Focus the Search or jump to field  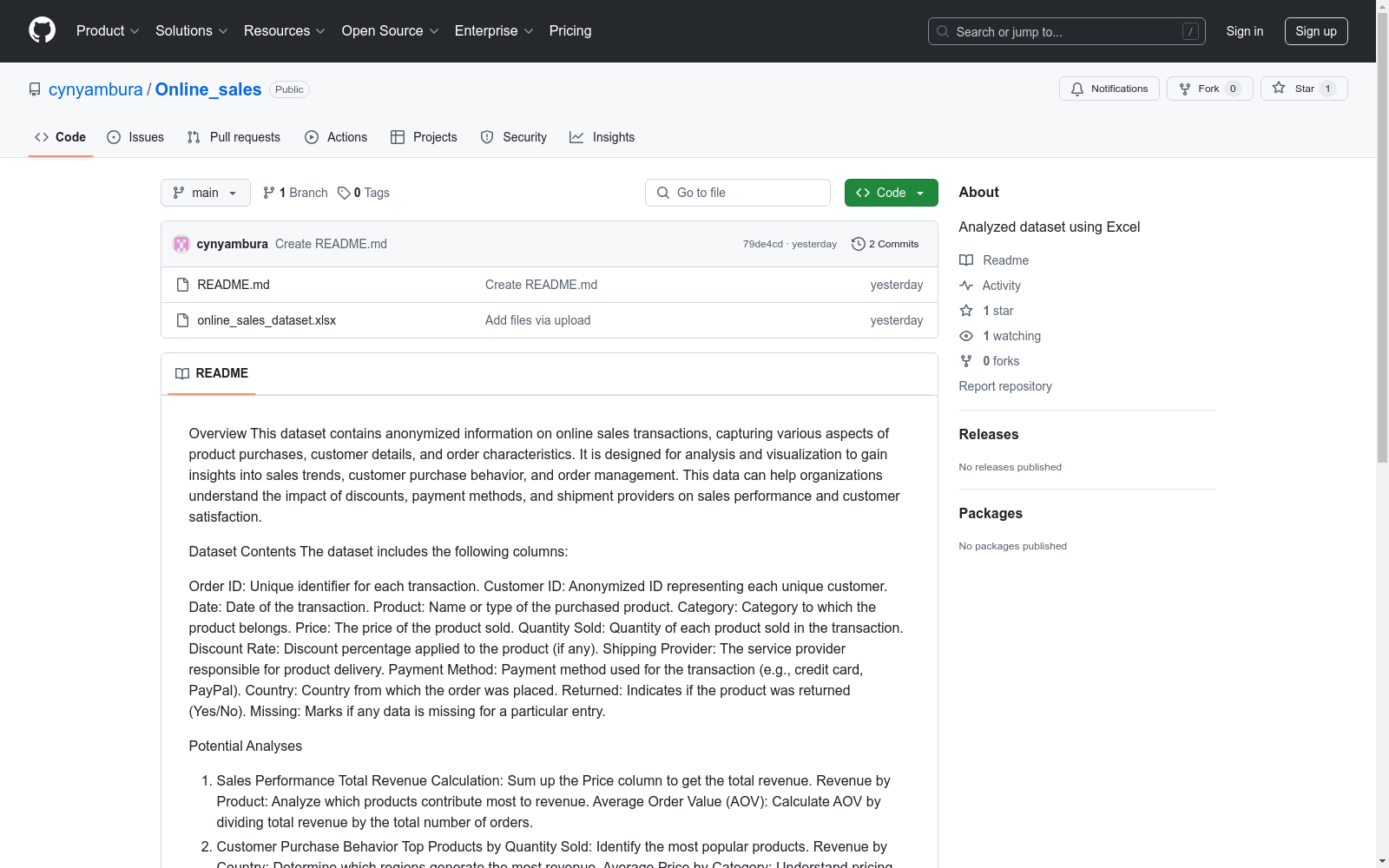[1067, 31]
